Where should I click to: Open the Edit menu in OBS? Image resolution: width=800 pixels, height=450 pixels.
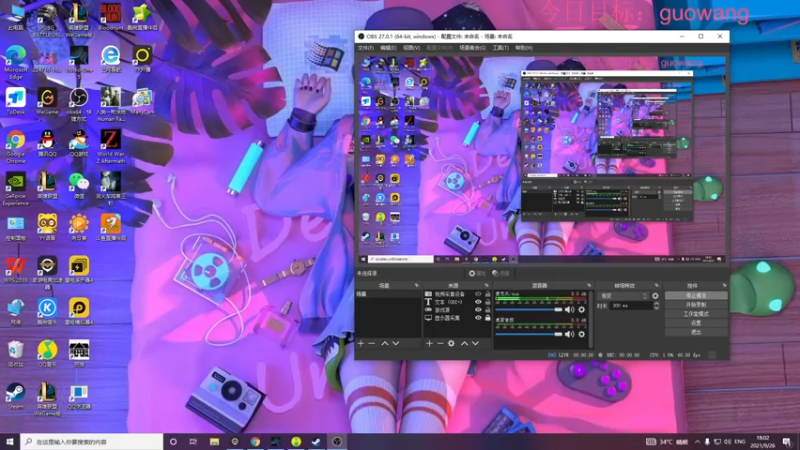point(388,48)
